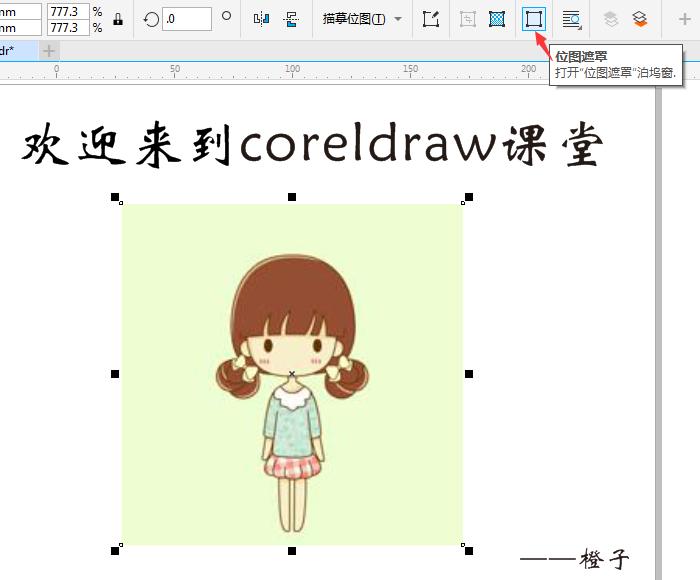Viewport: 700px width, 580px height.
Task: Click the right-middle selection handle
Action: (469, 374)
